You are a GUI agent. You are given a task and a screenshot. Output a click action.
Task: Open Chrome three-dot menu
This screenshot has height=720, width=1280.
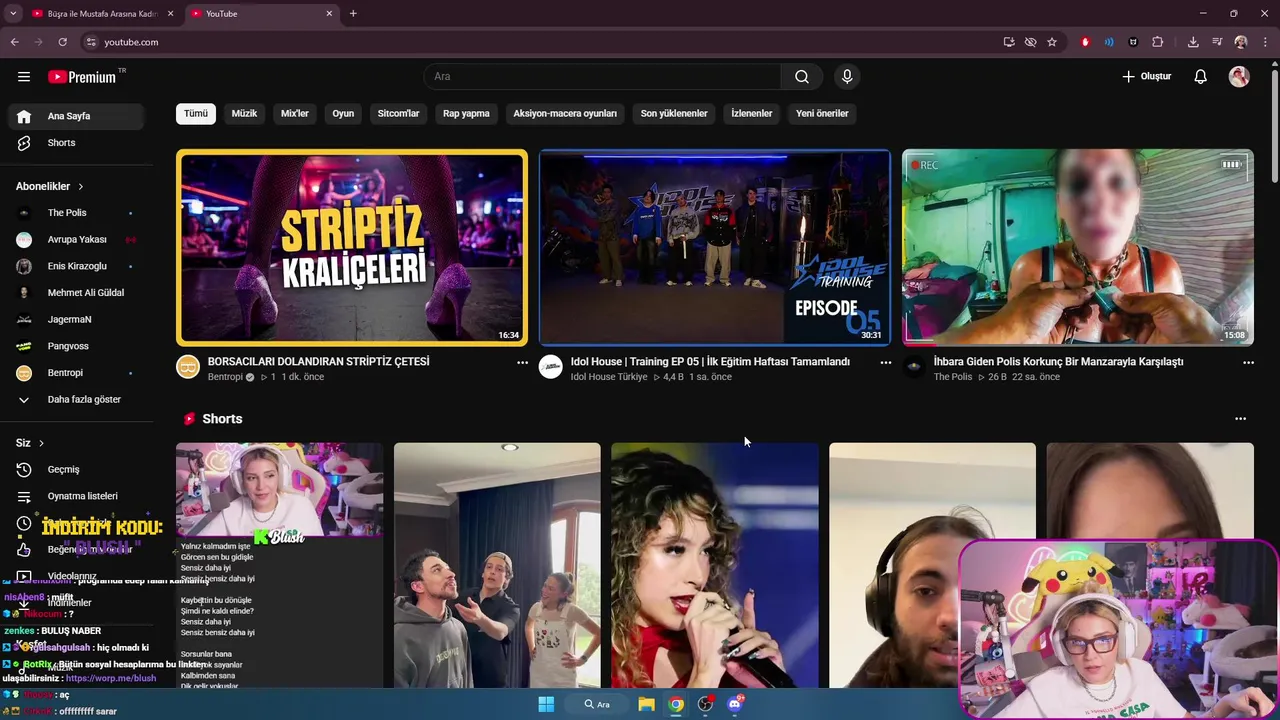point(1264,42)
